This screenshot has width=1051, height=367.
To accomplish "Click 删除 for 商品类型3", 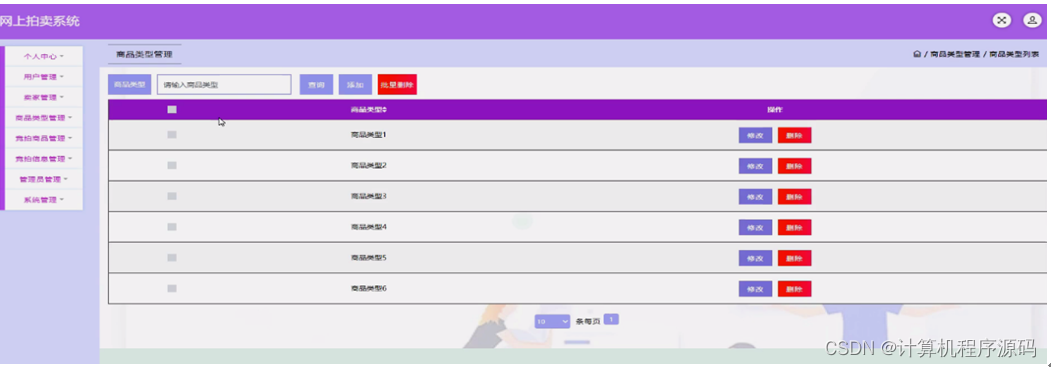I will 794,197.
